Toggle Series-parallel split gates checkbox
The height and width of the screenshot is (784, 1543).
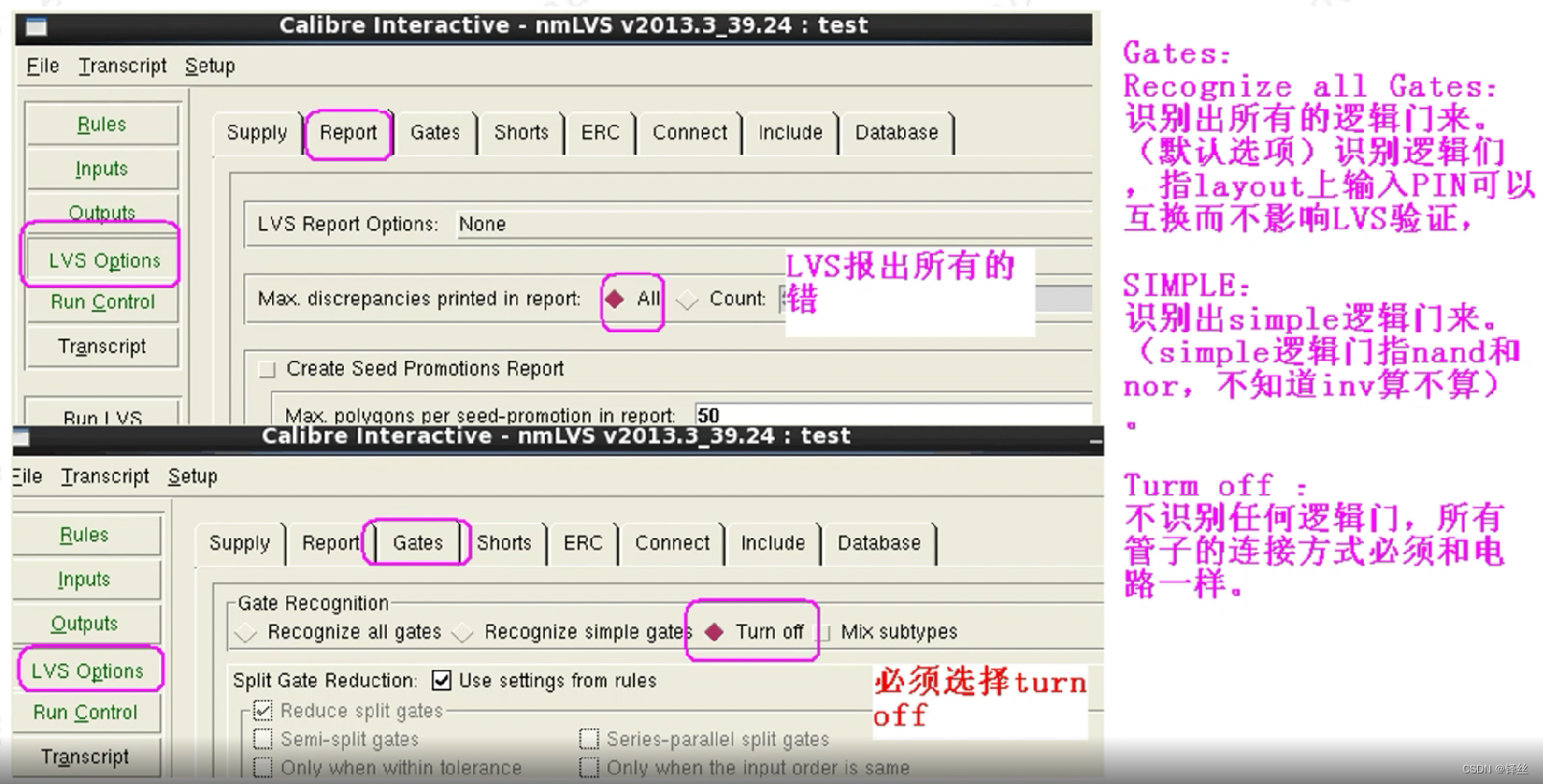pos(589,739)
